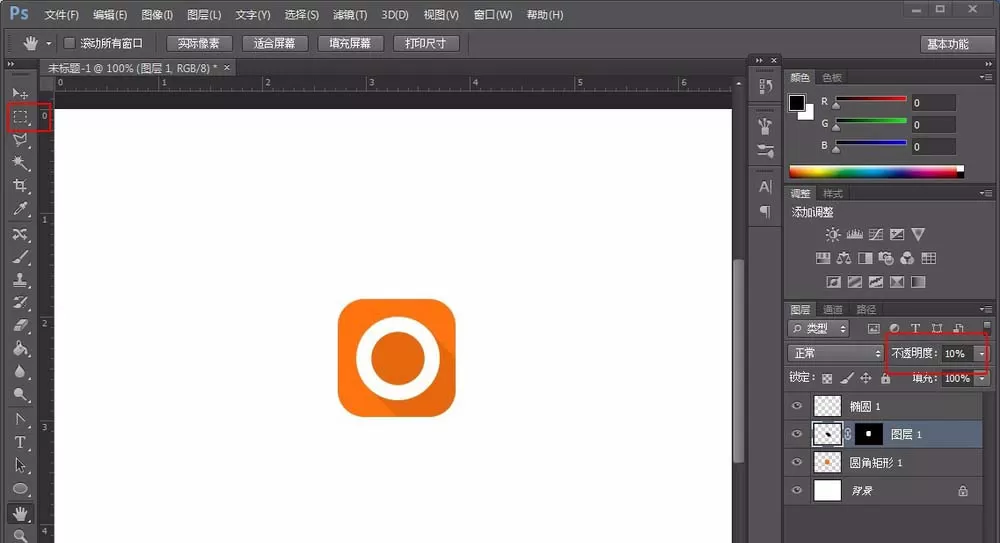Open the Color panel flyout menu
Image resolution: width=1000 pixels, height=543 pixels.
pos(986,77)
